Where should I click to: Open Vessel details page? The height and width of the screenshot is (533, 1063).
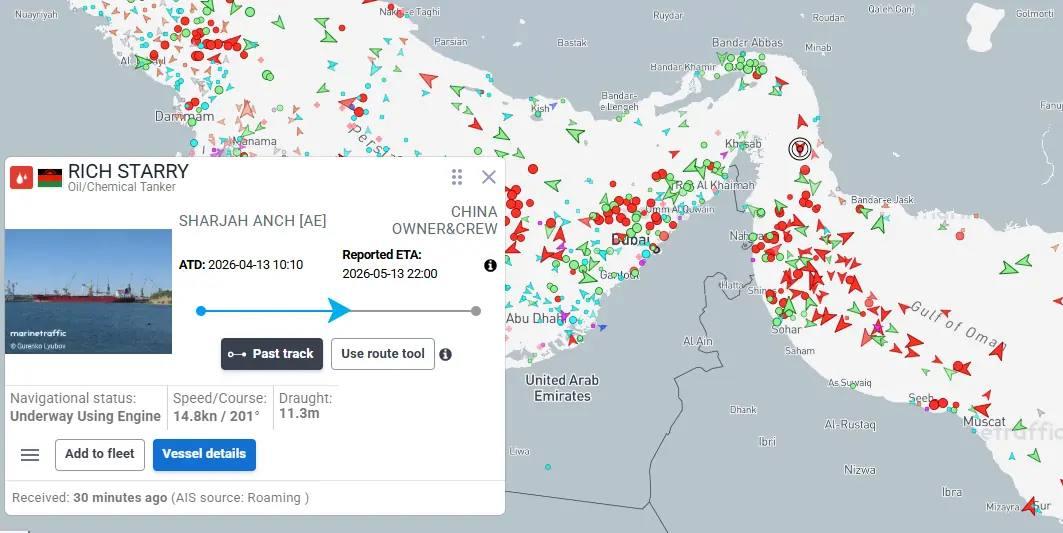(x=204, y=454)
